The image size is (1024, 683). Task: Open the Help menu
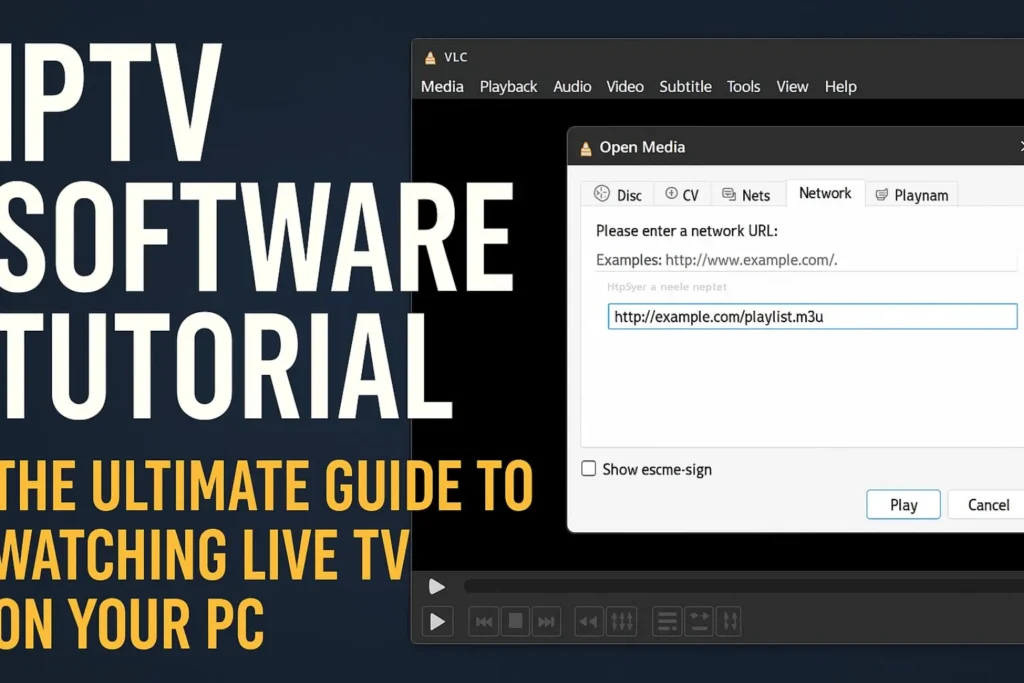point(840,86)
